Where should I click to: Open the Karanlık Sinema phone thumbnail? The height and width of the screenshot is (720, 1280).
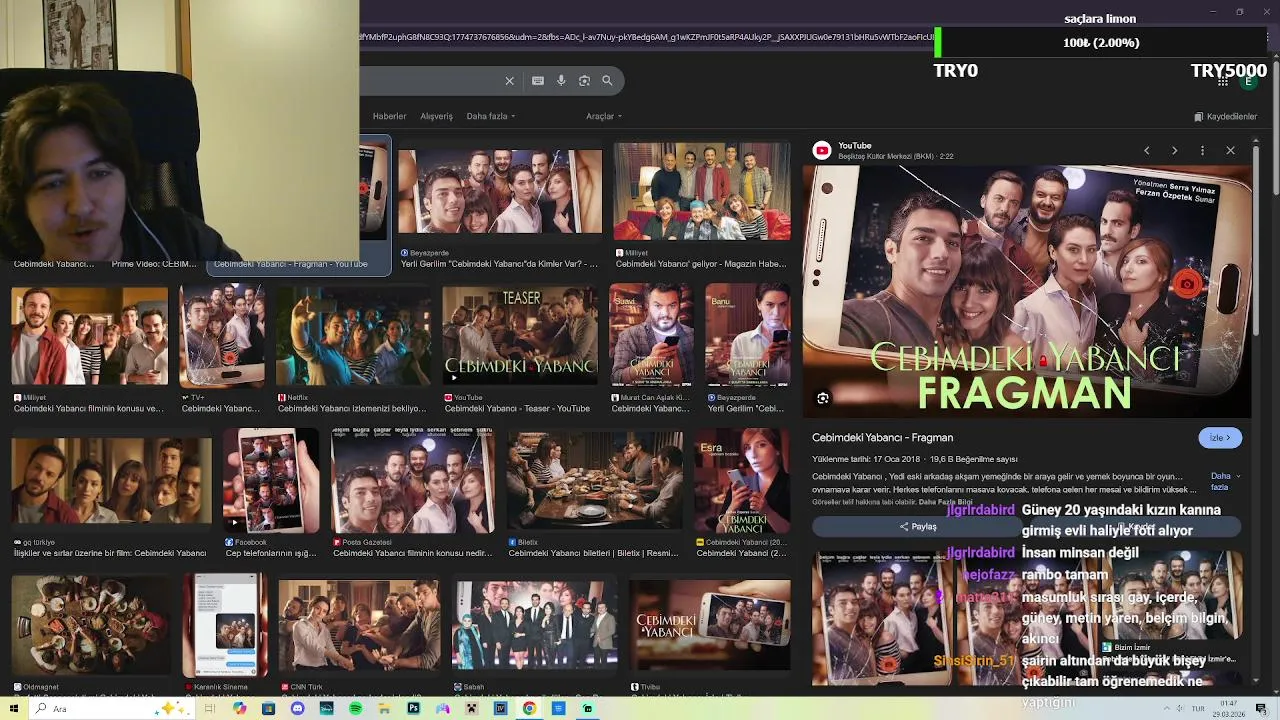tap(225, 626)
